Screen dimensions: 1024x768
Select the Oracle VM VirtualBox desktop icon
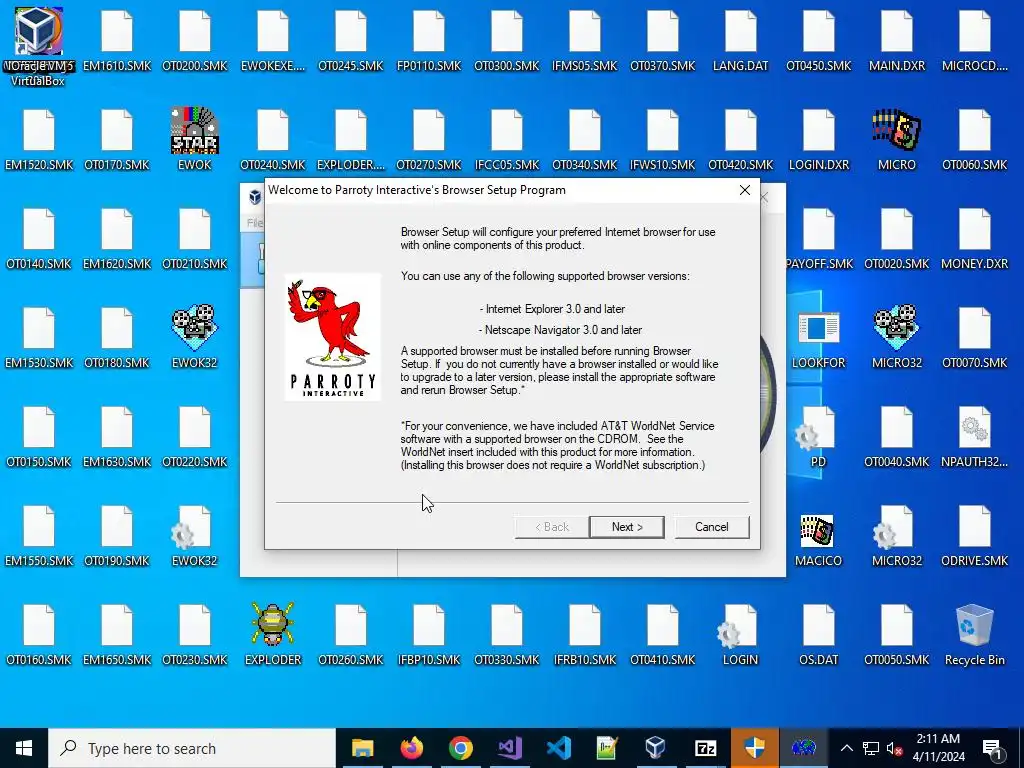(x=39, y=47)
